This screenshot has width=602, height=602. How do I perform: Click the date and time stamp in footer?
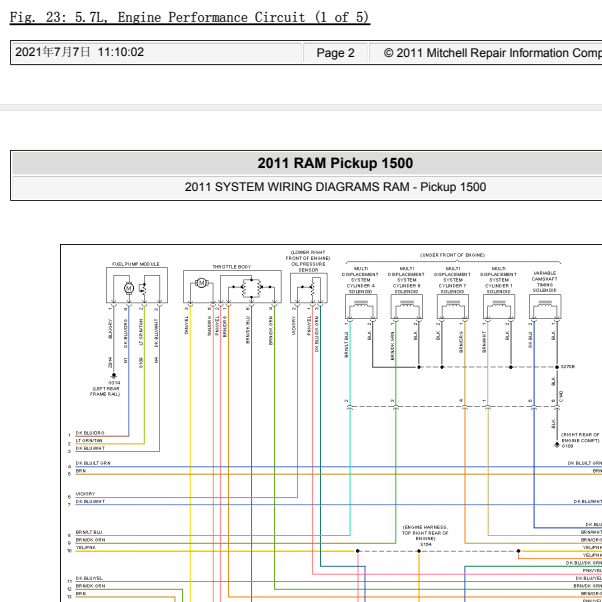click(x=79, y=52)
